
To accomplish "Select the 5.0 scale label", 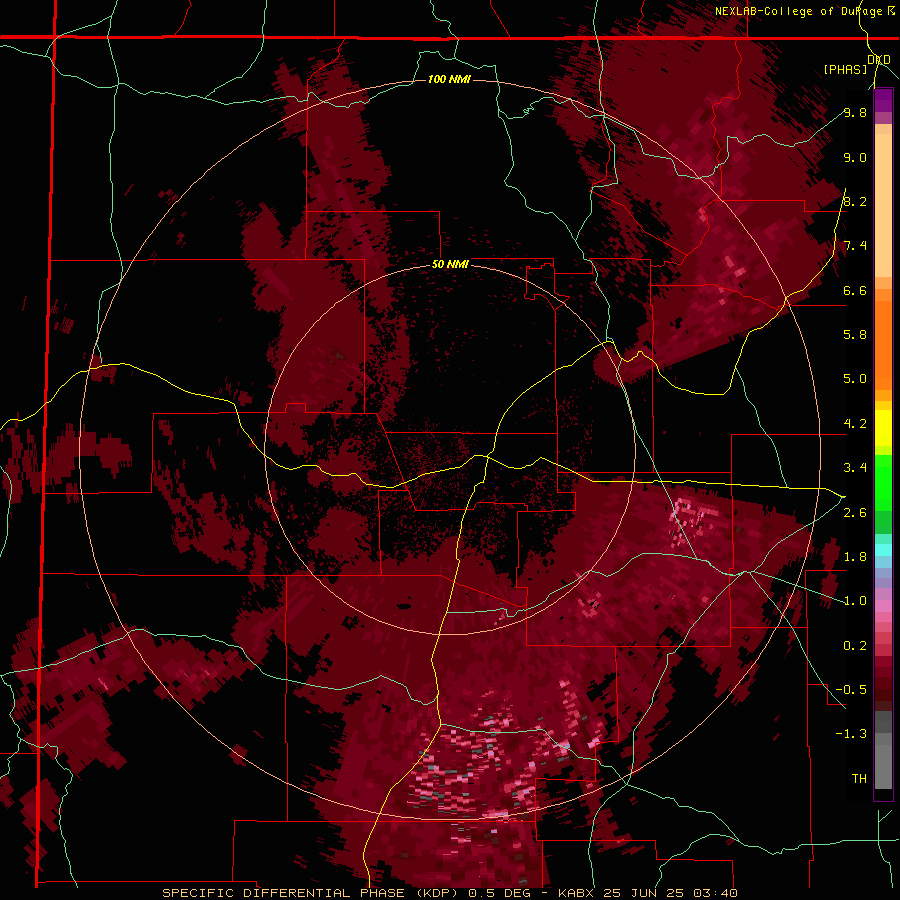I will coord(855,379).
